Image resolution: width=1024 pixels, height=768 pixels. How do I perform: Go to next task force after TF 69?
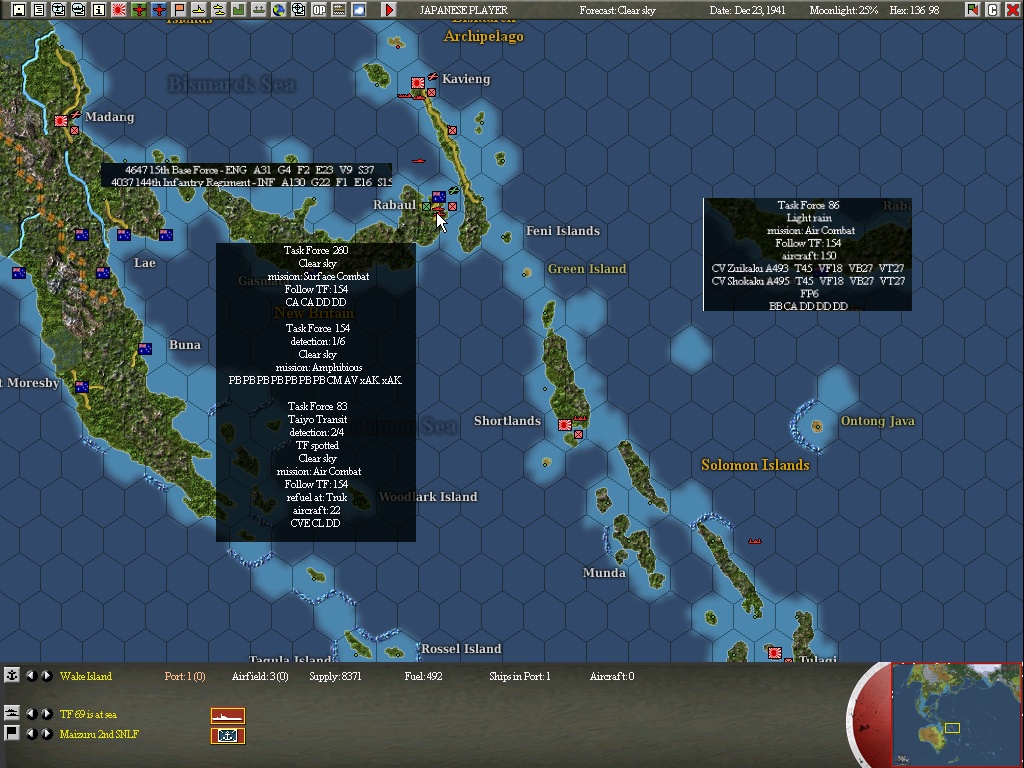coord(46,714)
